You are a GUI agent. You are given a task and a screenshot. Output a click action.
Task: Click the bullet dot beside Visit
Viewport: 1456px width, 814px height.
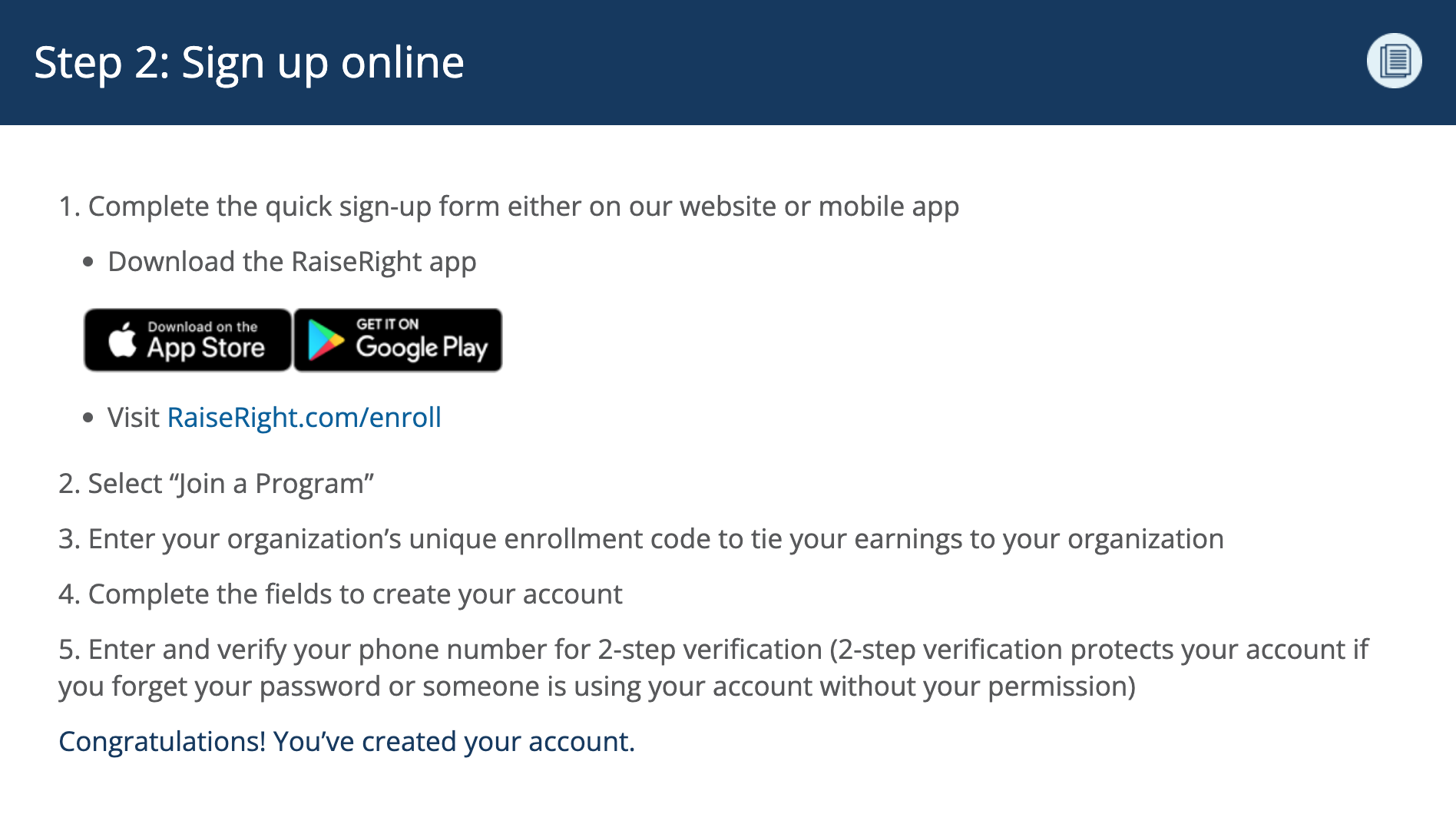pyautogui.click(x=88, y=418)
